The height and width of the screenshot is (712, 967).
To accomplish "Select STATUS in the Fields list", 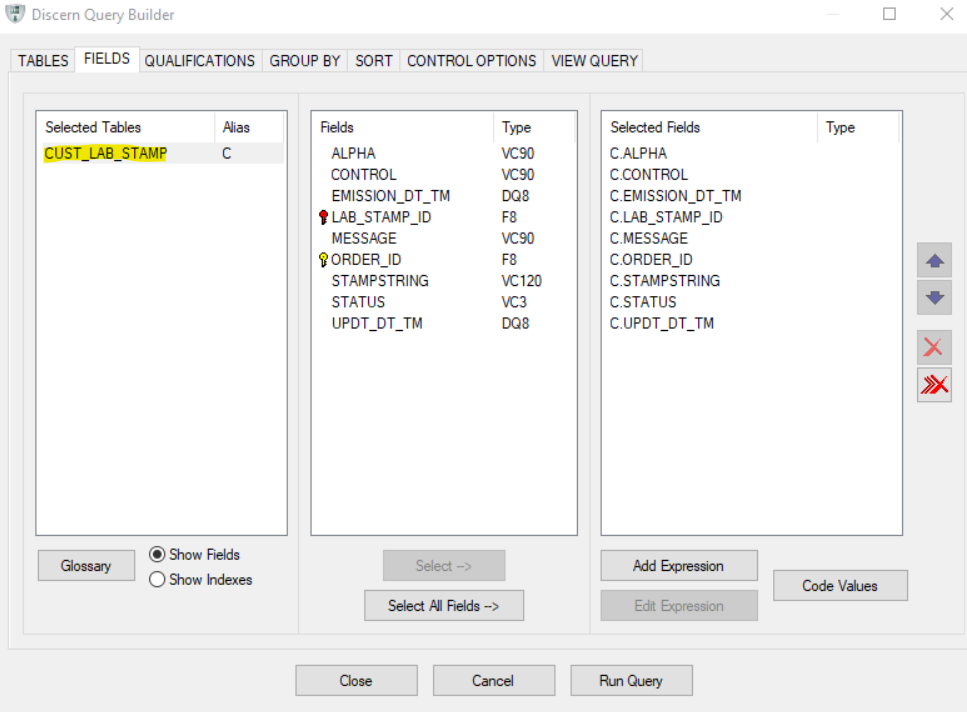I will (358, 302).
